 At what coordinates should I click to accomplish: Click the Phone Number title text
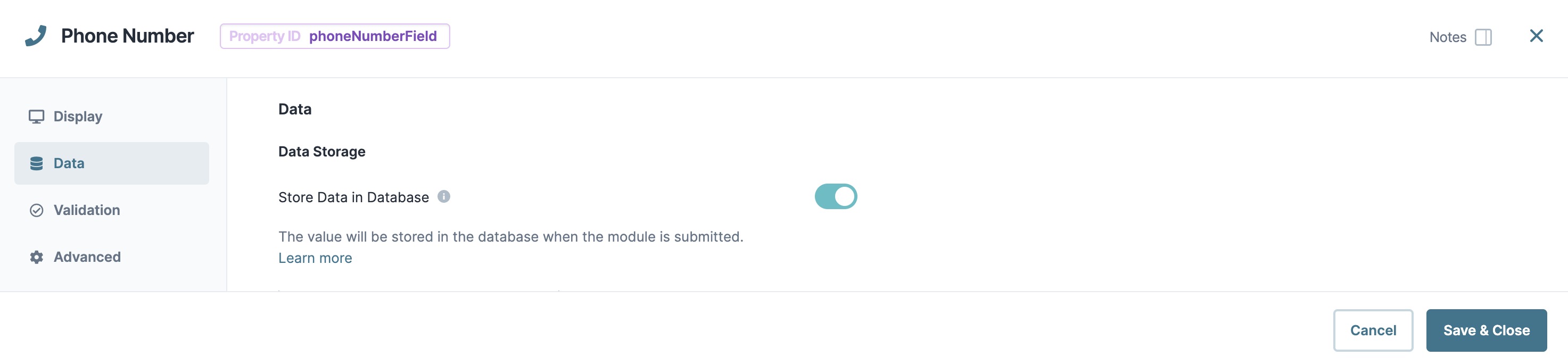pyautogui.click(x=127, y=36)
